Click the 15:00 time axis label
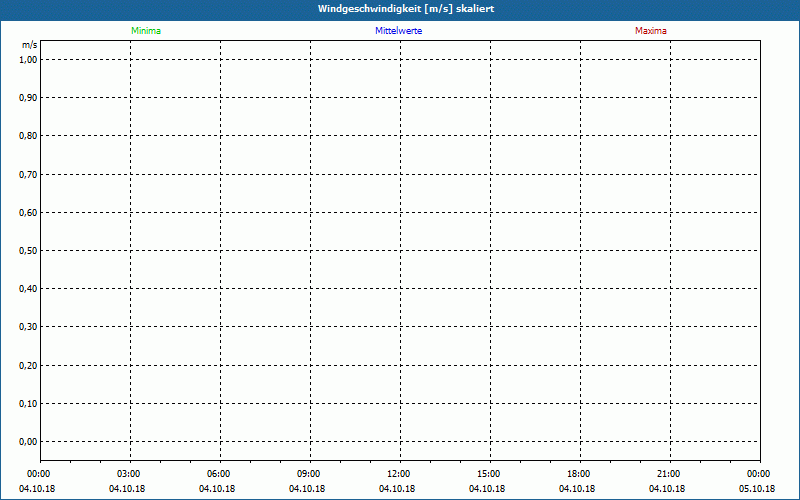This screenshot has height=500, width=800. point(489,474)
